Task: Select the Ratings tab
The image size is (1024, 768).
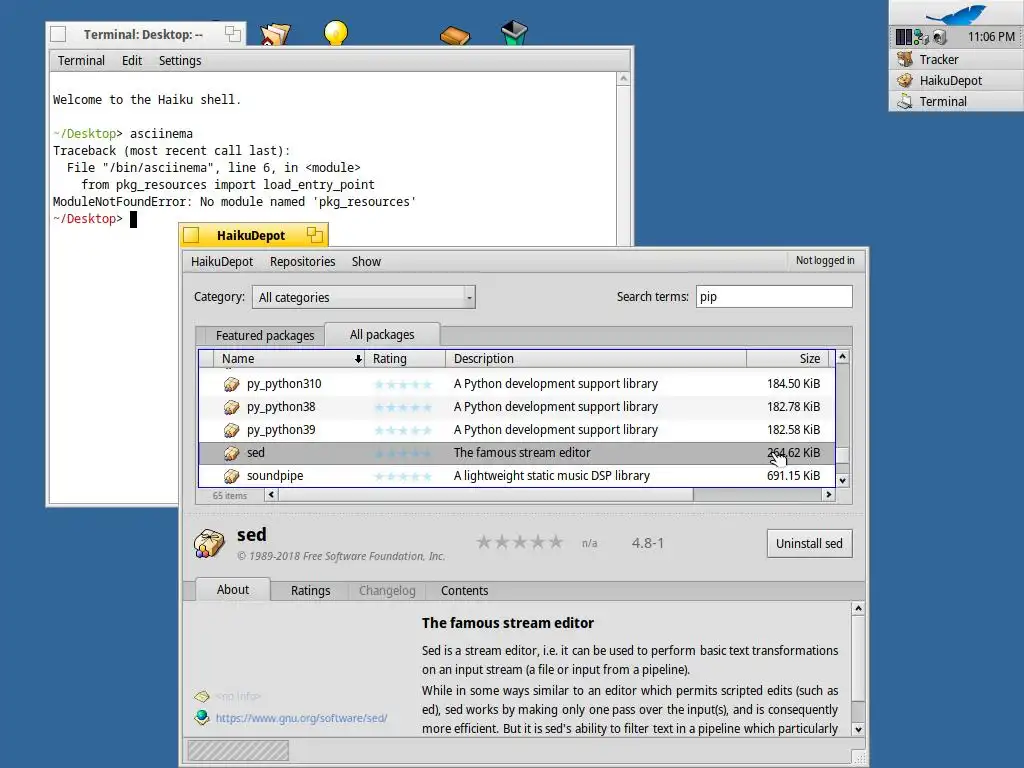Action: [310, 590]
